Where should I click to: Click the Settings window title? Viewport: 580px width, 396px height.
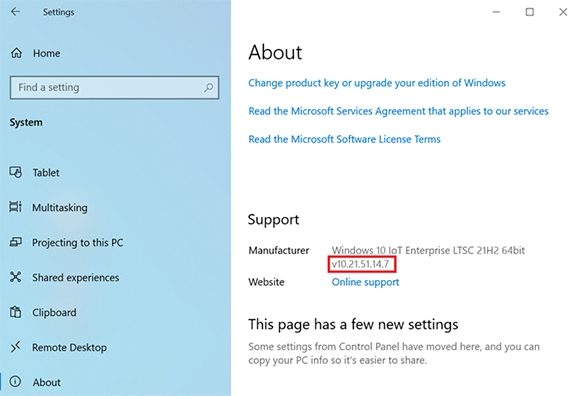tap(58, 12)
